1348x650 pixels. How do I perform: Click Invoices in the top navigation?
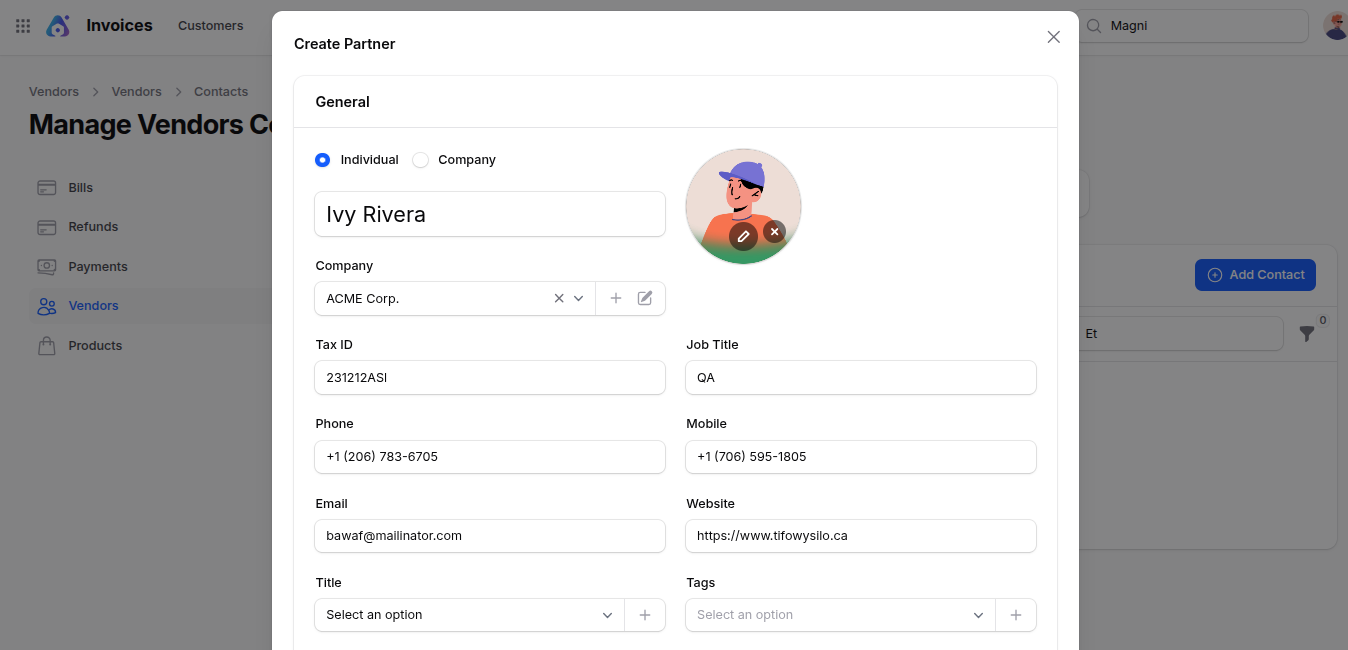[x=119, y=25]
